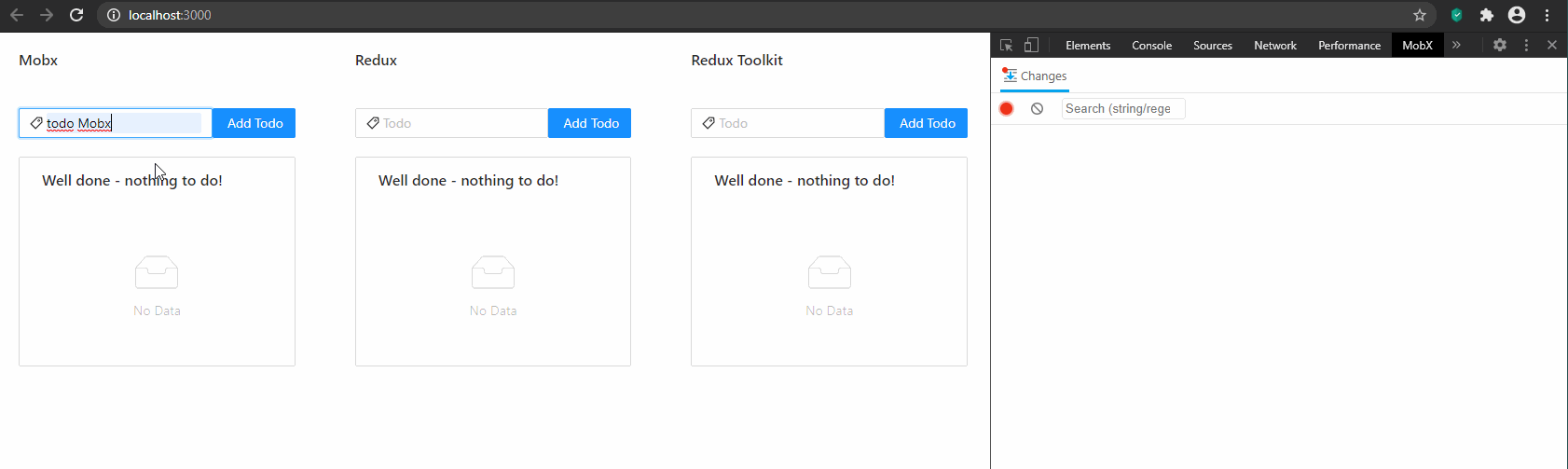Reload the localhost page
1568x469 pixels.
(76, 15)
